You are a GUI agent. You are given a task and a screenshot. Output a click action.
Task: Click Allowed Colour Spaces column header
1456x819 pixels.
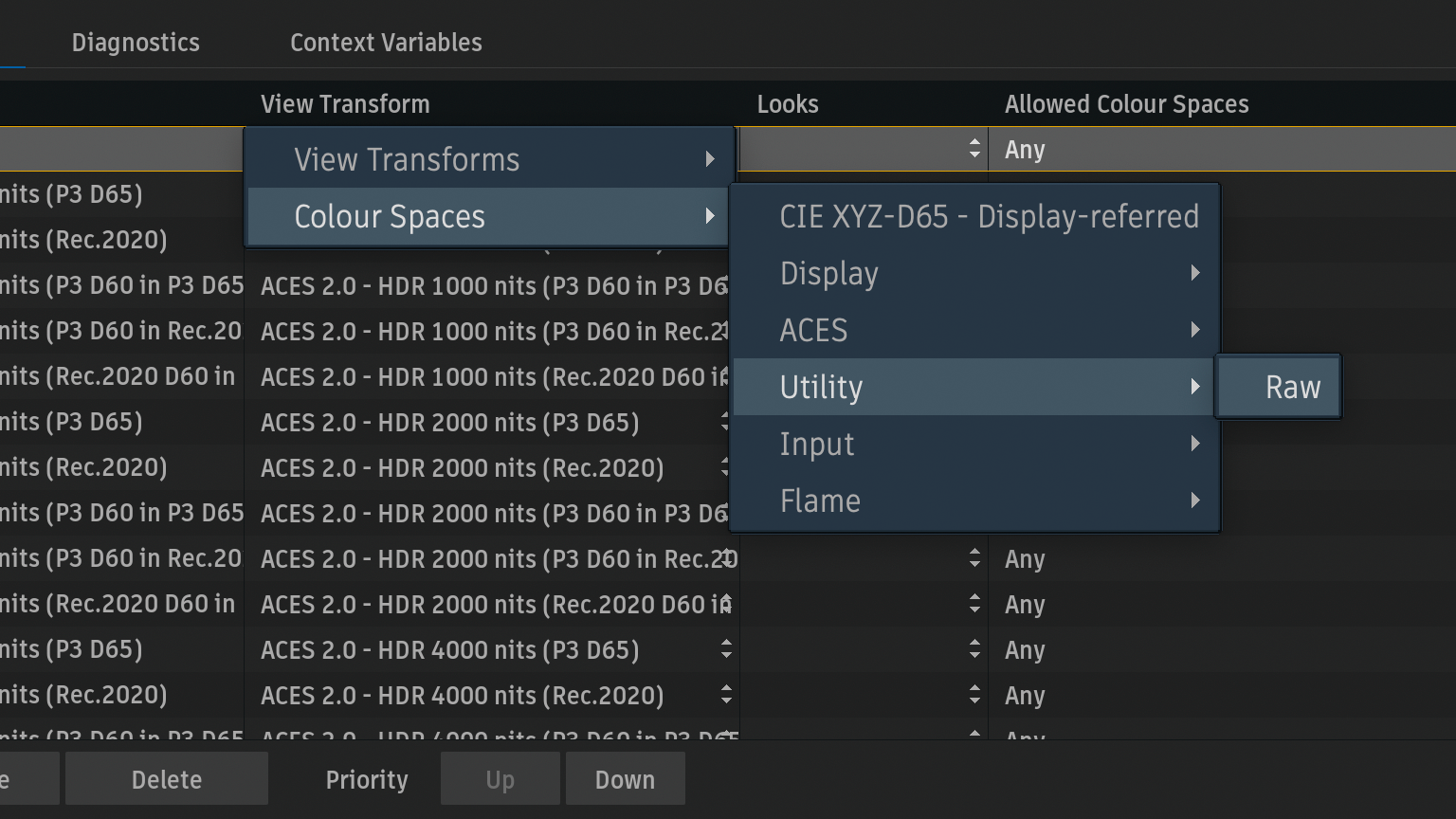1127,104
